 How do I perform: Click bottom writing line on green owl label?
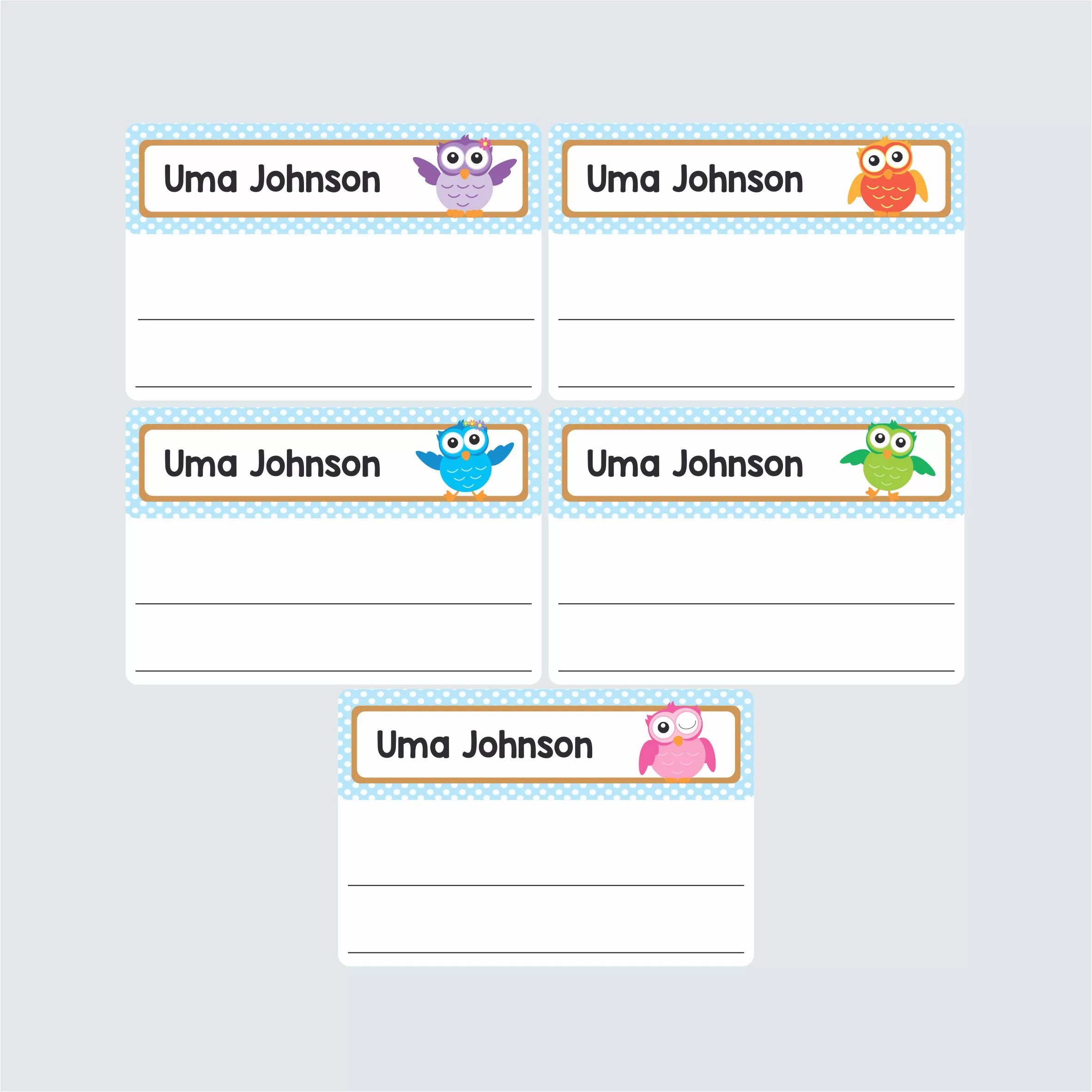coord(756,671)
